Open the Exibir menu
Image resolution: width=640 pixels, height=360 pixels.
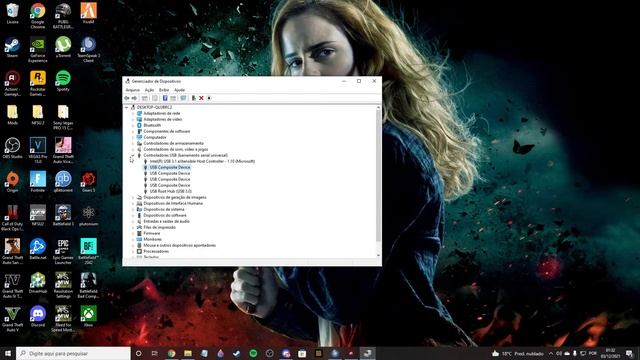pos(164,90)
